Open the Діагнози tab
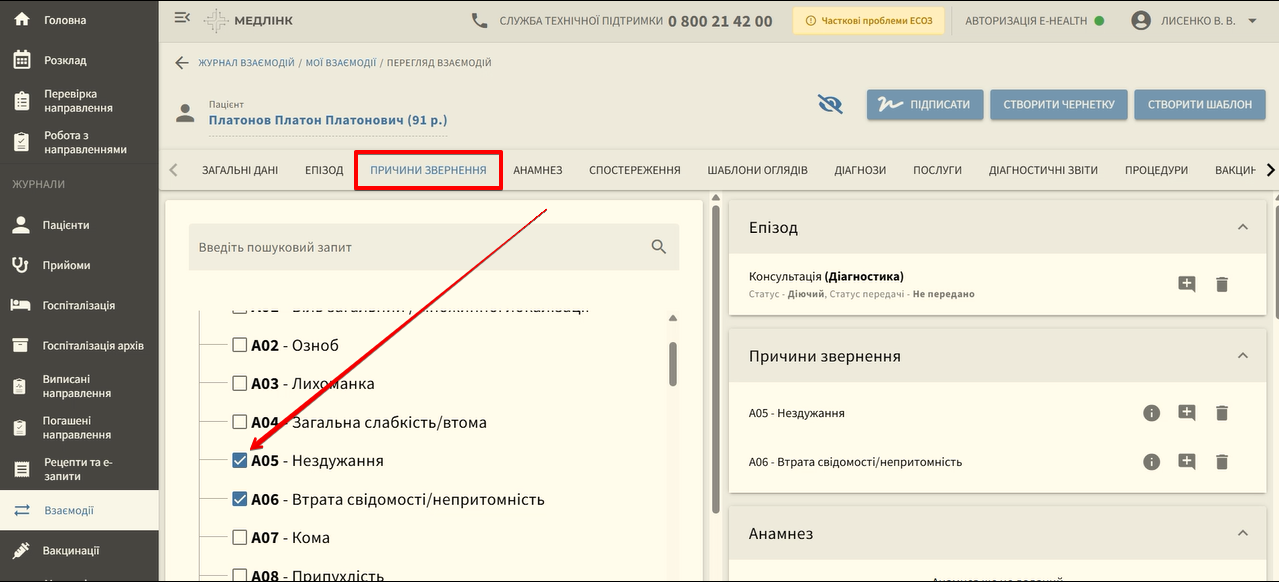Image resolution: width=1279 pixels, height=582 pixels. pos(860,170)
